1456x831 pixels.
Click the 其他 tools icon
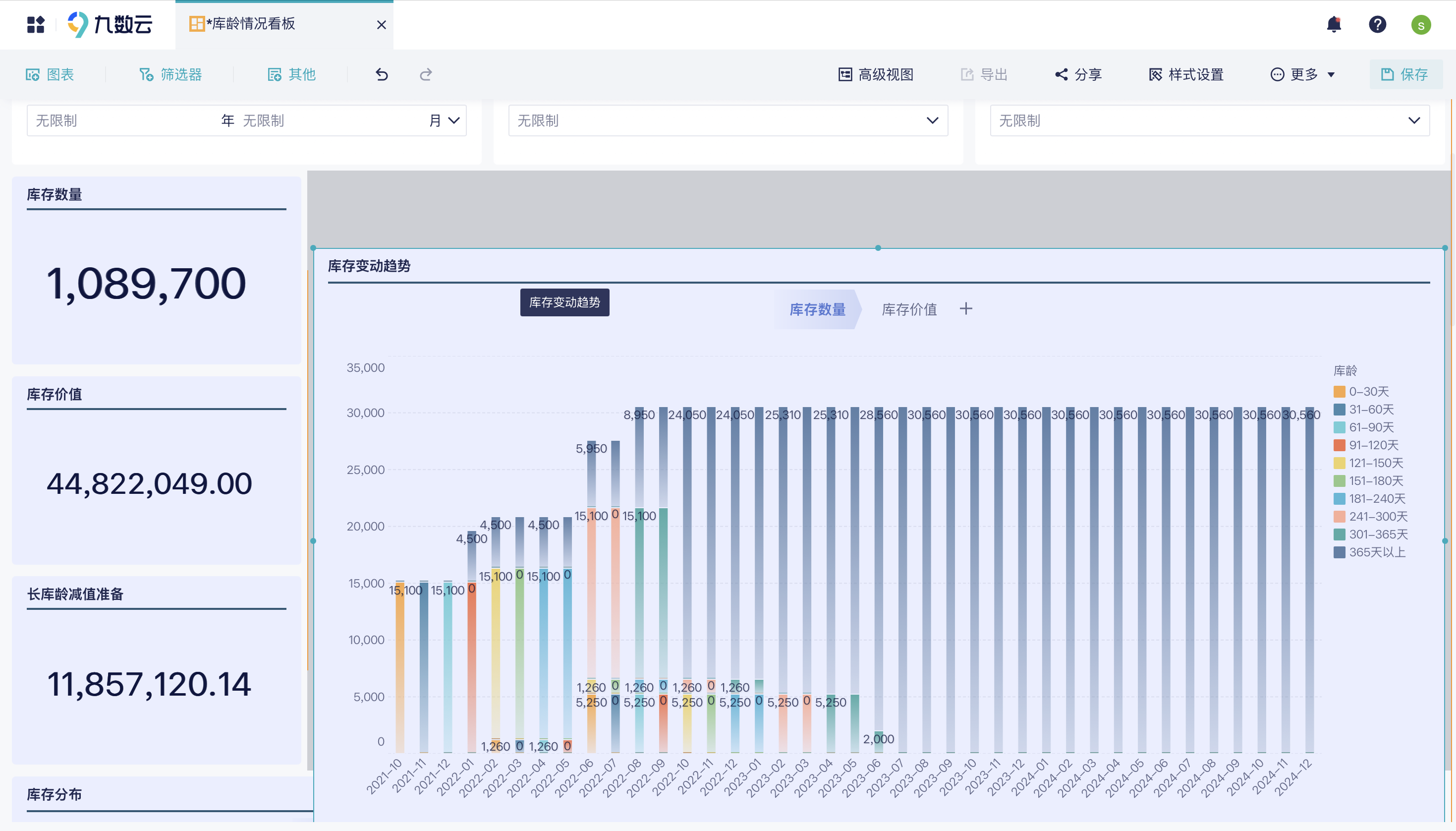coord(291,74)
